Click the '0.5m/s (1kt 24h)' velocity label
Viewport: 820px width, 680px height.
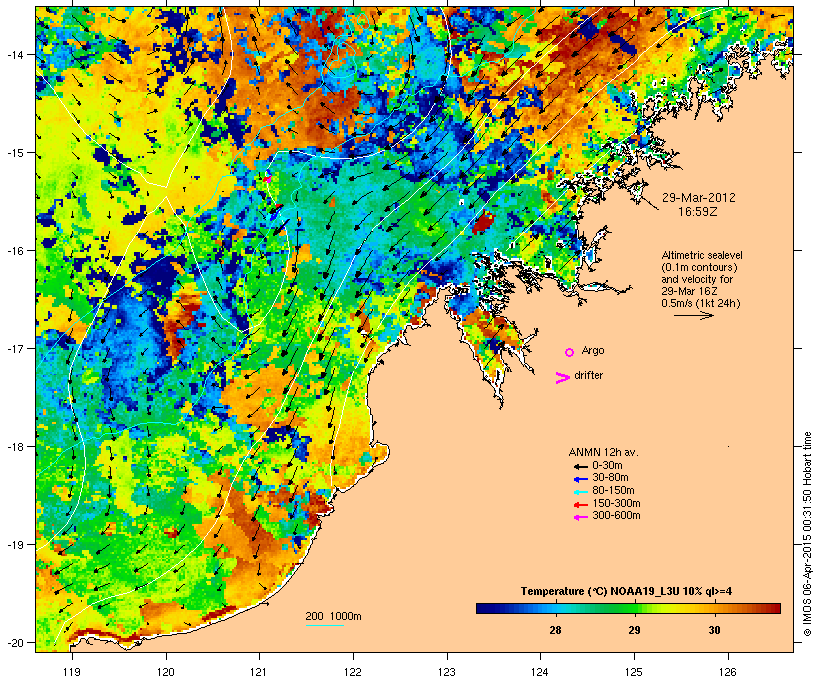coord(701,303)
